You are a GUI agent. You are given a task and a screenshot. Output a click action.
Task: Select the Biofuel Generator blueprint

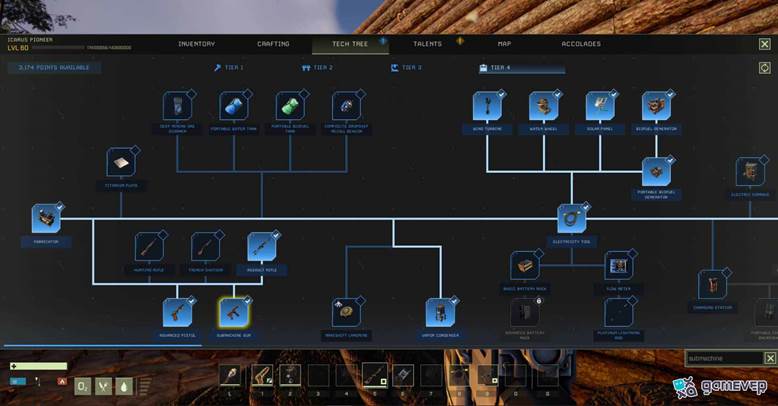pos(656,106)
